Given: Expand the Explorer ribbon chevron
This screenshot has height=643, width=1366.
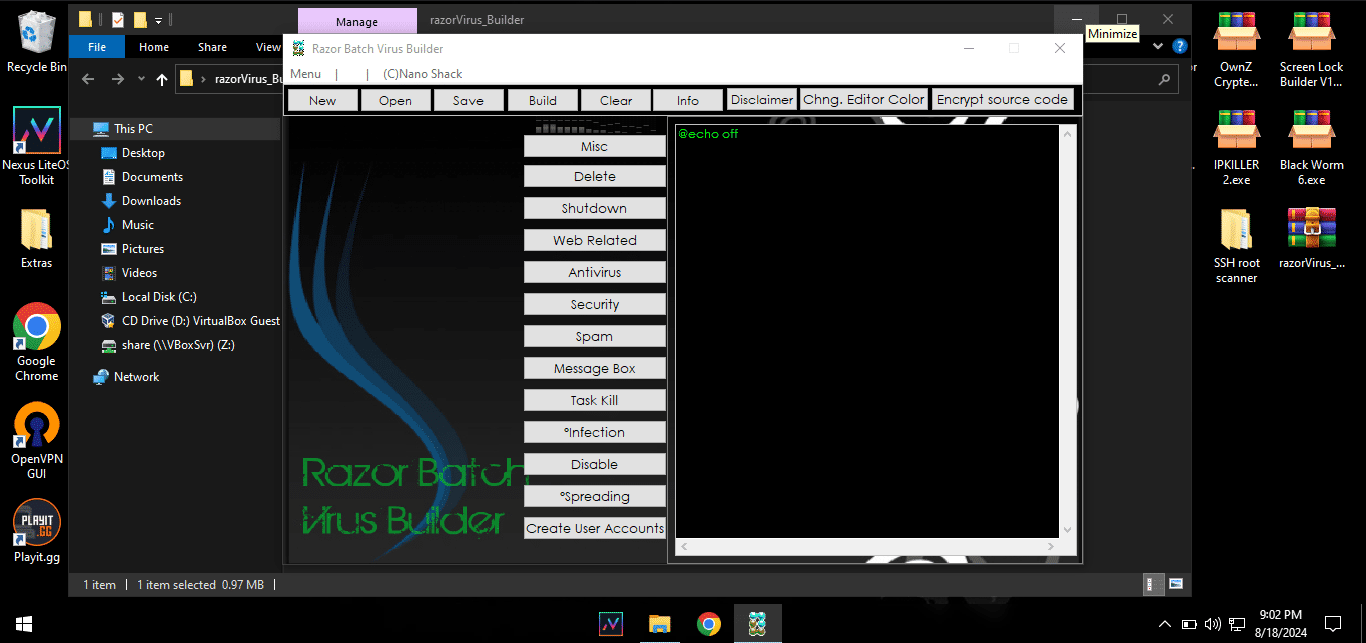Looking at the screenshot, I should [x=1158, y=46].
